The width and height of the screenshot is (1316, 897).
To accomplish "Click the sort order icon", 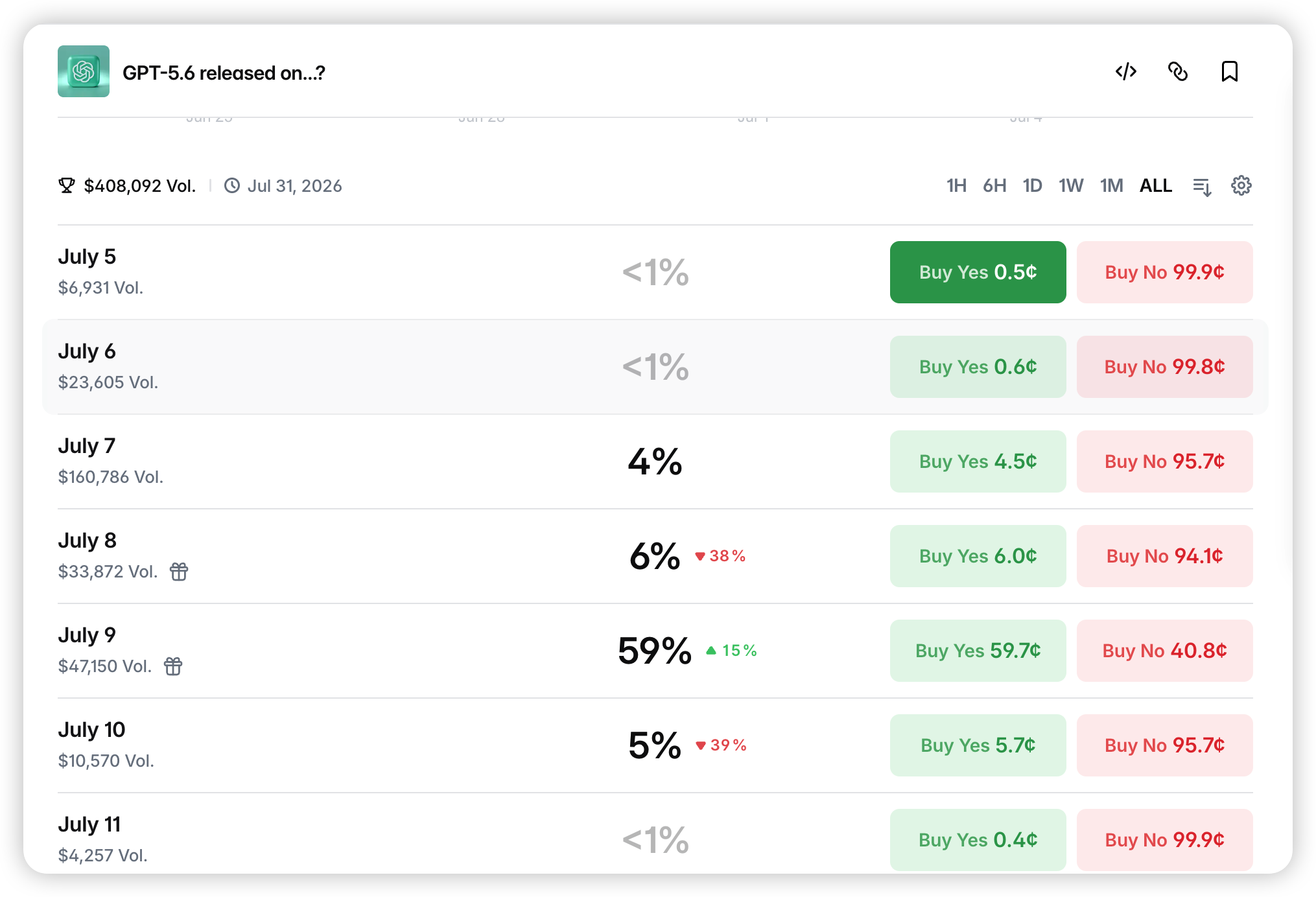I will [1202, 186].
